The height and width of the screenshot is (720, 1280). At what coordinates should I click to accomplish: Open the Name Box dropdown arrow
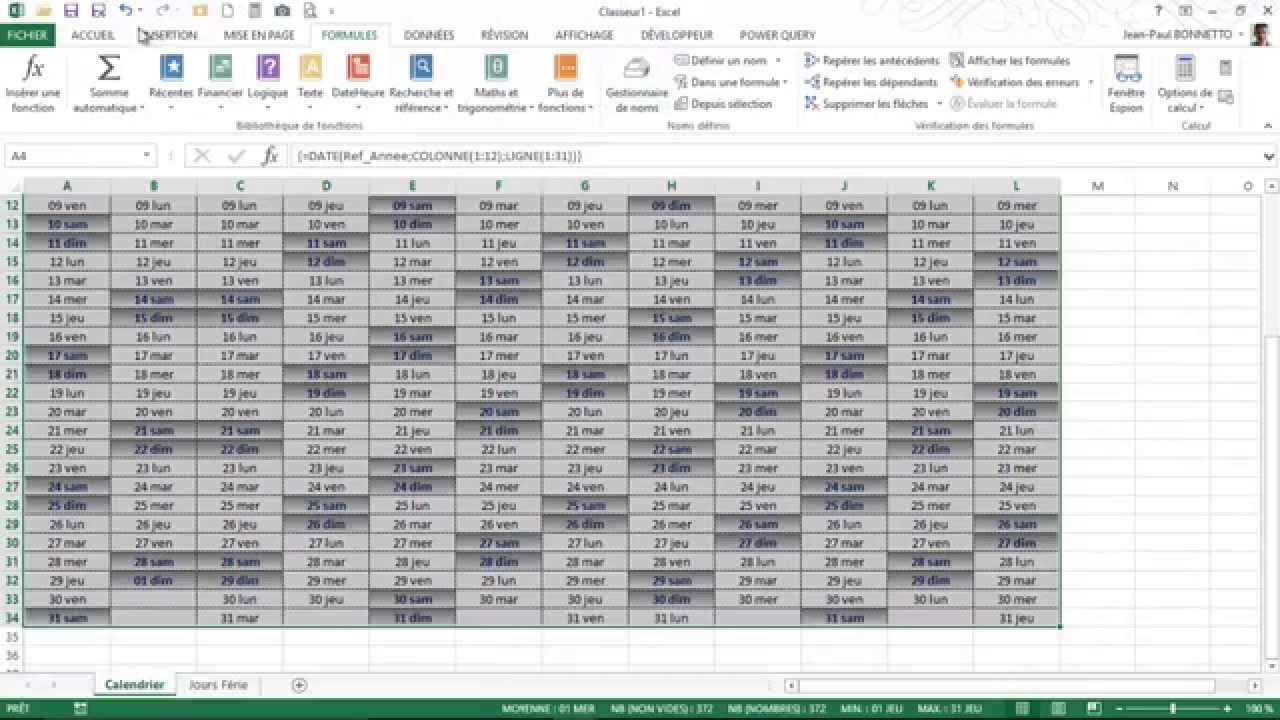point(147,156)
